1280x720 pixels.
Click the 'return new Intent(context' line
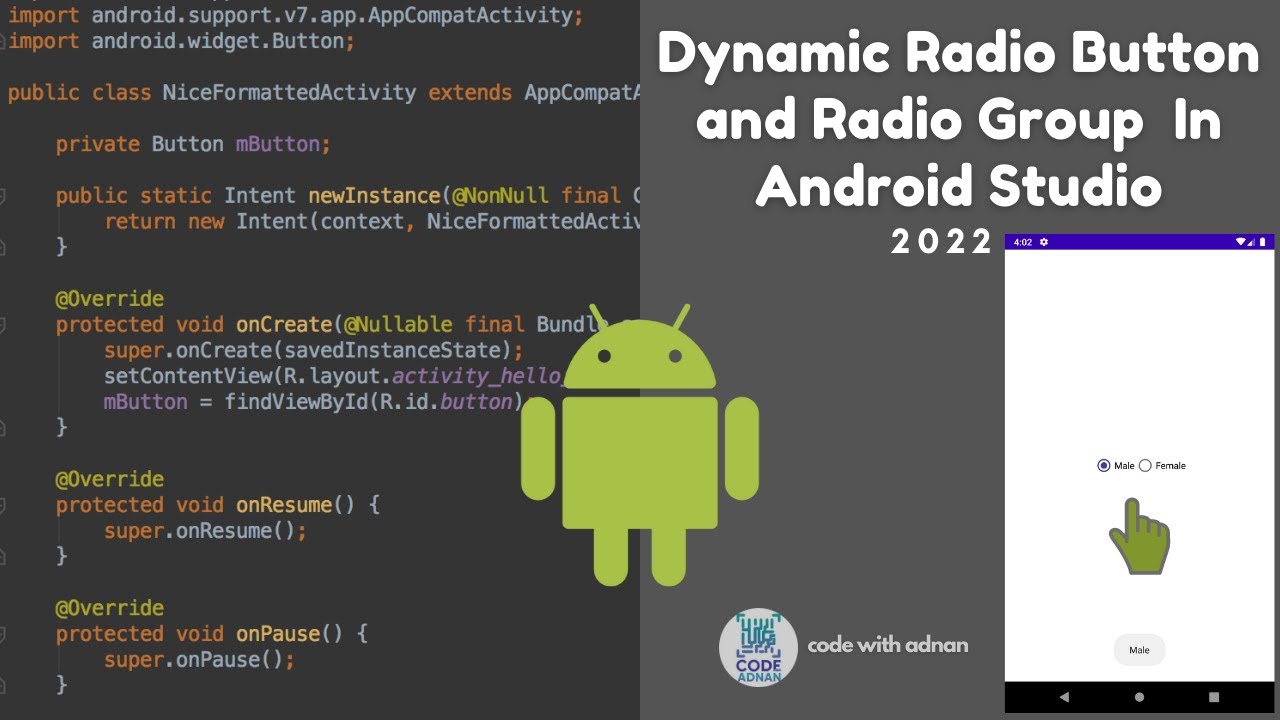372,221
